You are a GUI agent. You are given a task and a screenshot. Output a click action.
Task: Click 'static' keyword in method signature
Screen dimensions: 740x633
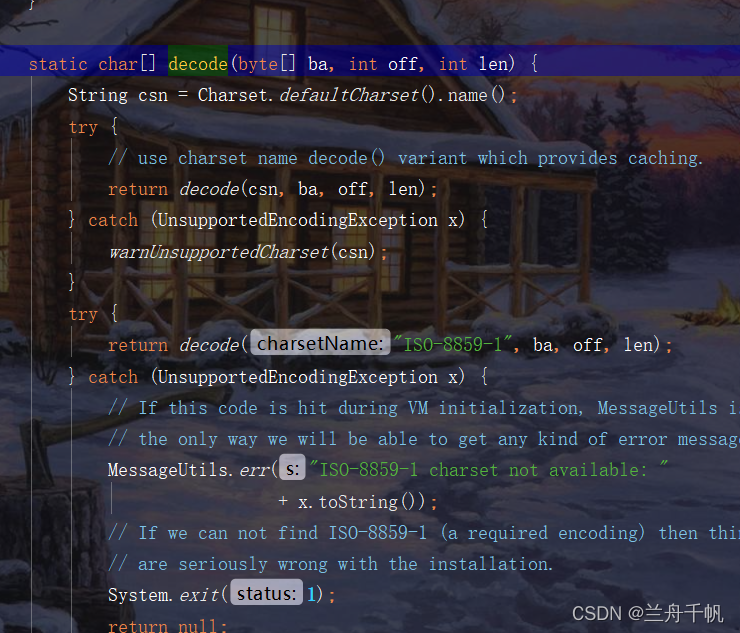coord(58,64)
